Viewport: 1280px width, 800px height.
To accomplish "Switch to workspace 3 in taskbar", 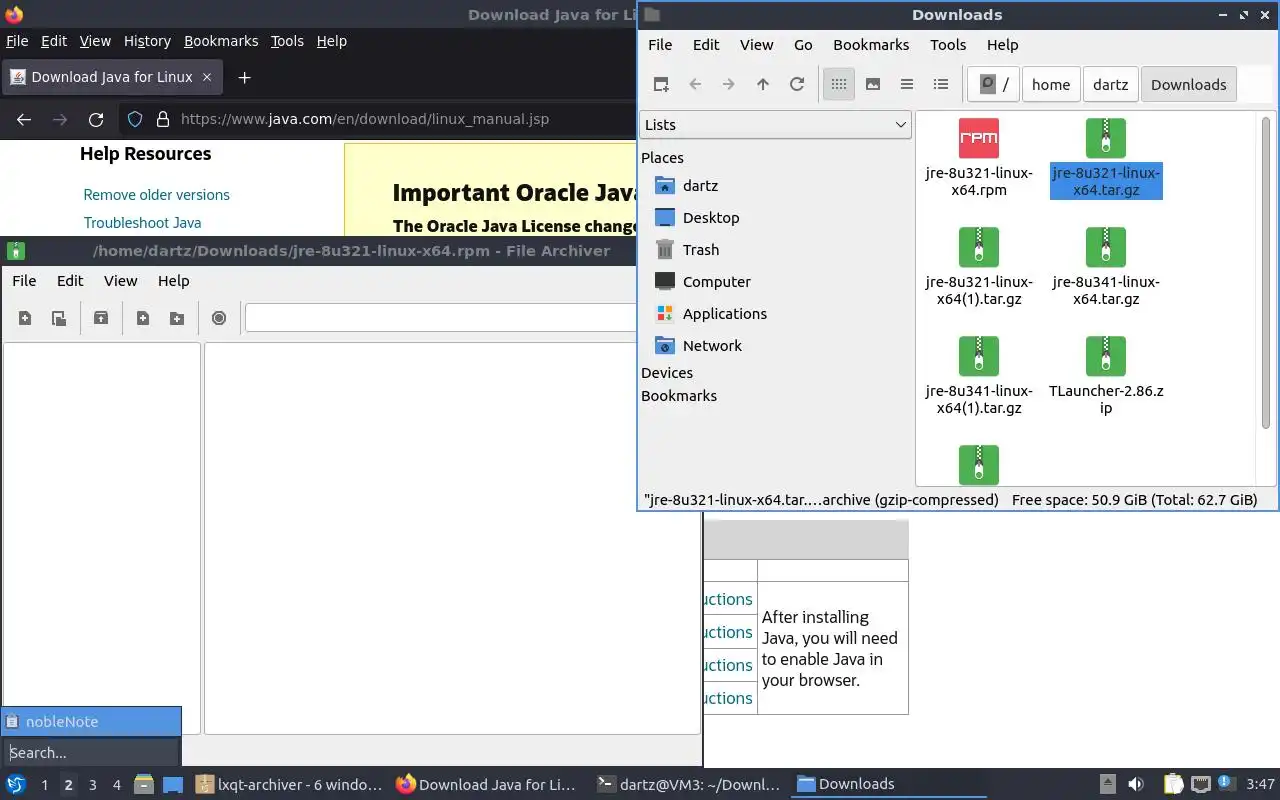I will coord(92,785).
